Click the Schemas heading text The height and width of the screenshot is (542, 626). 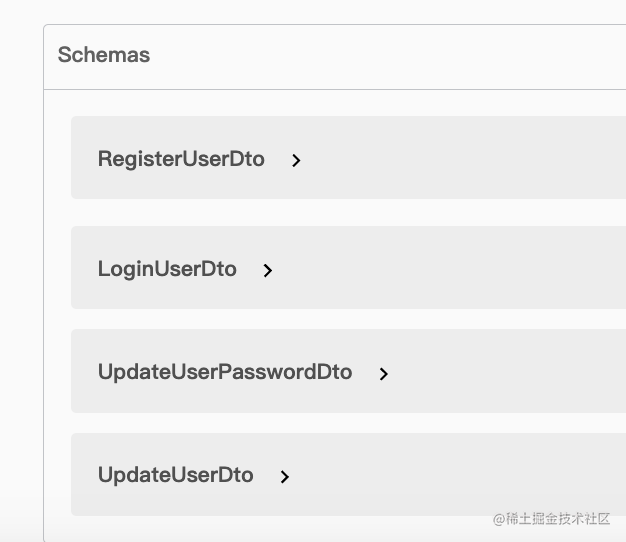point(104,56)
